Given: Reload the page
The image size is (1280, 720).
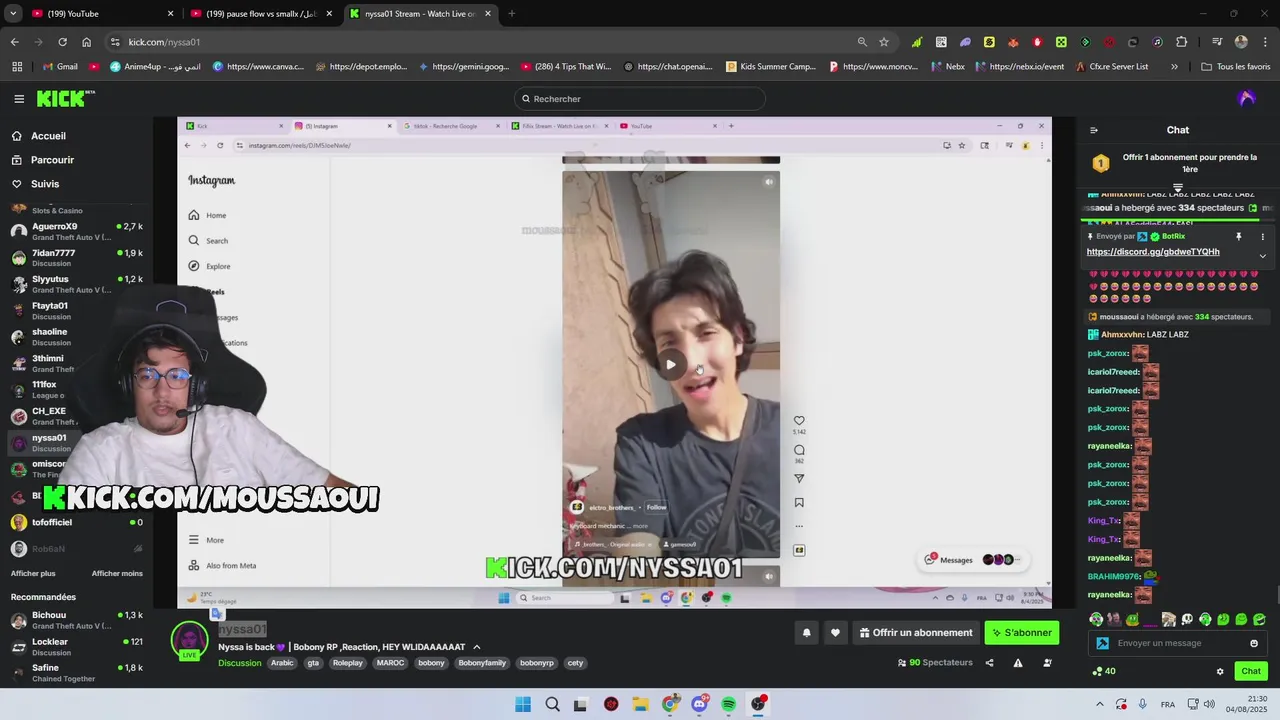Looking at the screenshot, I should click(x=62, y=42).
